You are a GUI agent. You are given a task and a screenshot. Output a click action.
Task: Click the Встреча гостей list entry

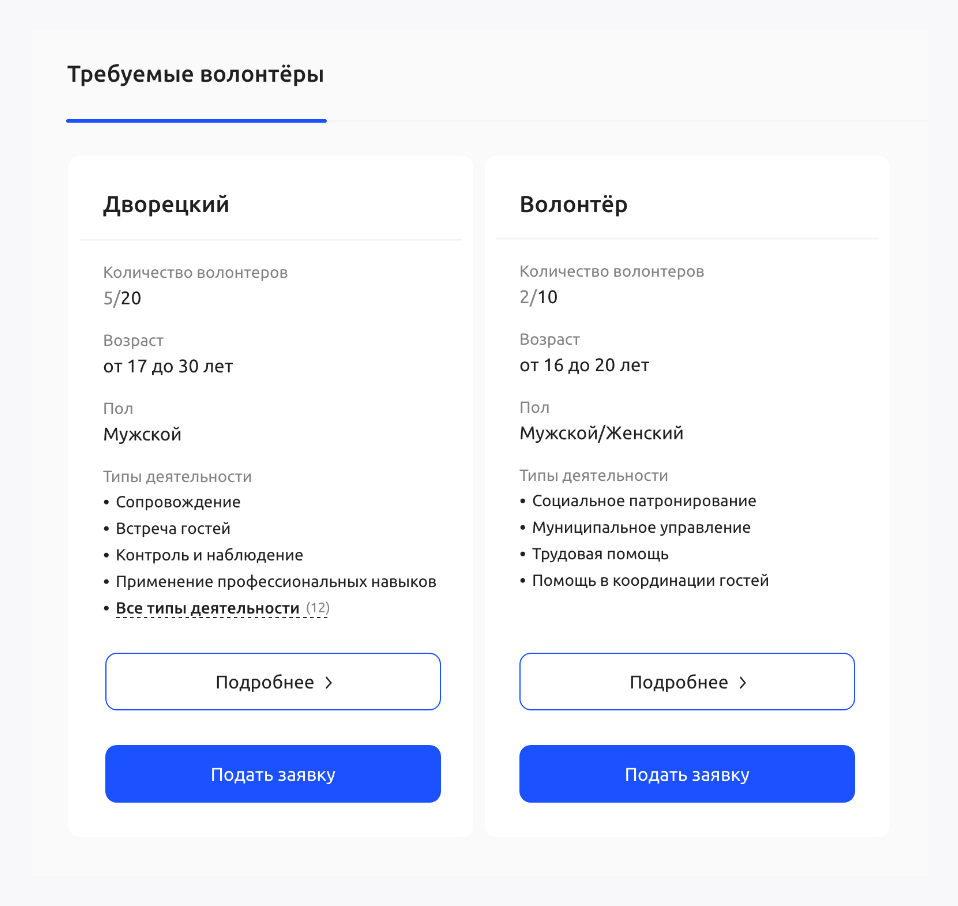(173, 528)
